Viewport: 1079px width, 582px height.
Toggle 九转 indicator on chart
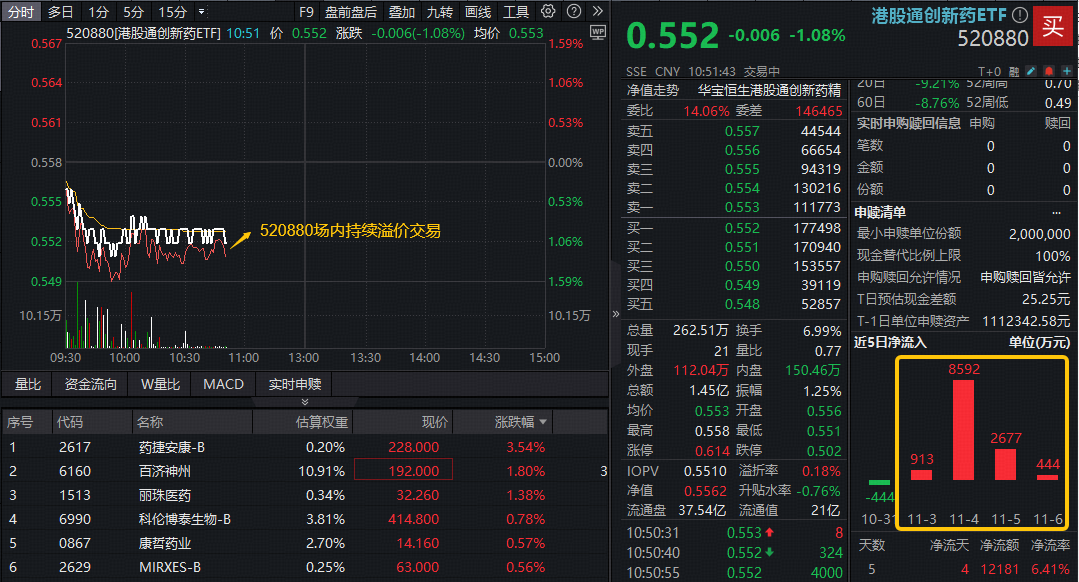(x=439, y=12)
